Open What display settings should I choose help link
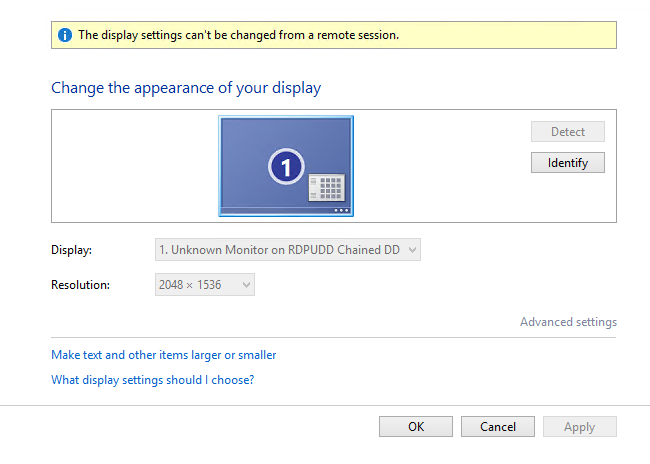This screenshot has width=650, height=464. tap(153, 380)
